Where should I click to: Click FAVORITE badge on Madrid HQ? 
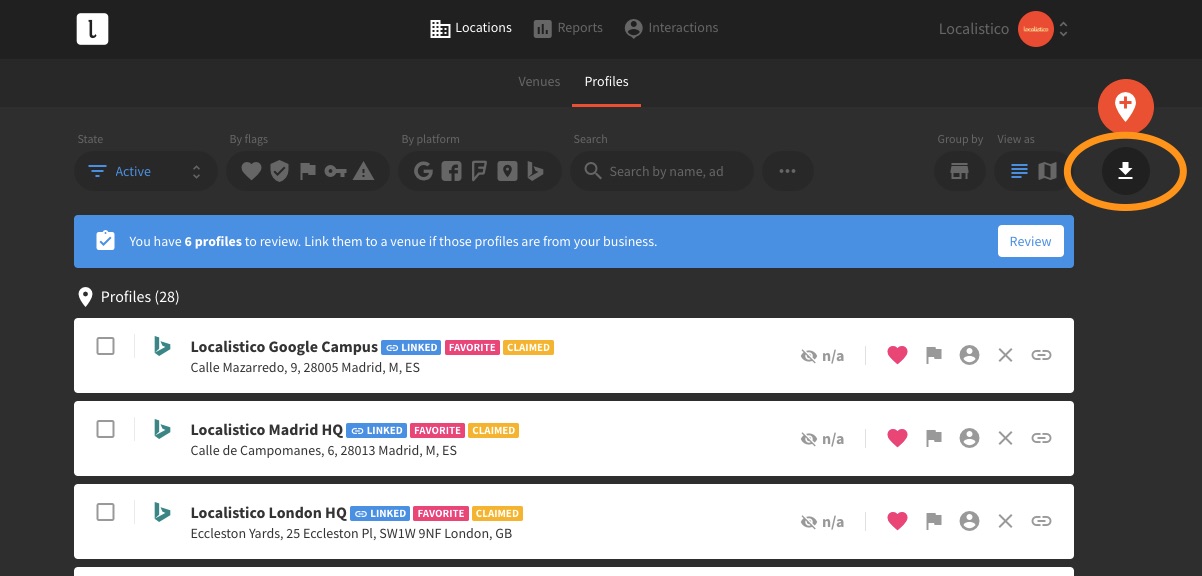437,431
